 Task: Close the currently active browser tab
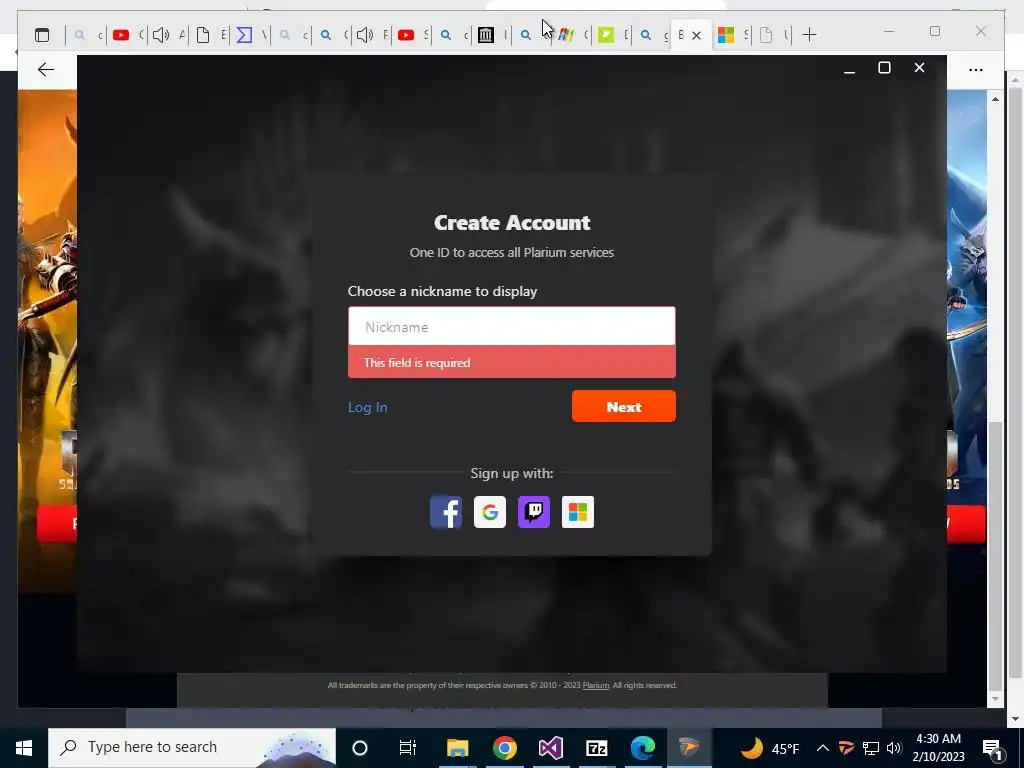[696, 35]
